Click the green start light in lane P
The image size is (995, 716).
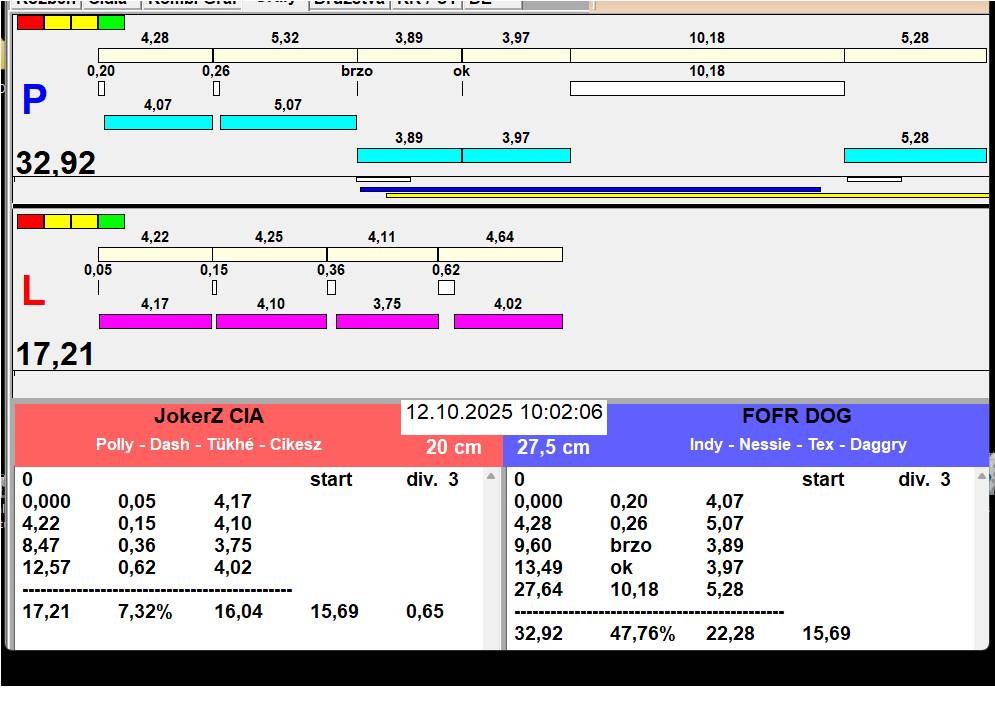[111, 22]
